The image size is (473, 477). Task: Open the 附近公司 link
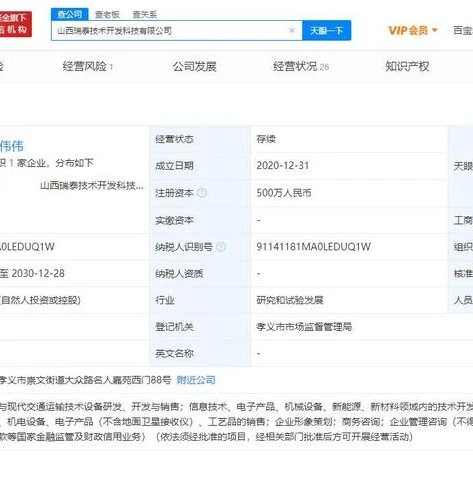pos(196,380)
